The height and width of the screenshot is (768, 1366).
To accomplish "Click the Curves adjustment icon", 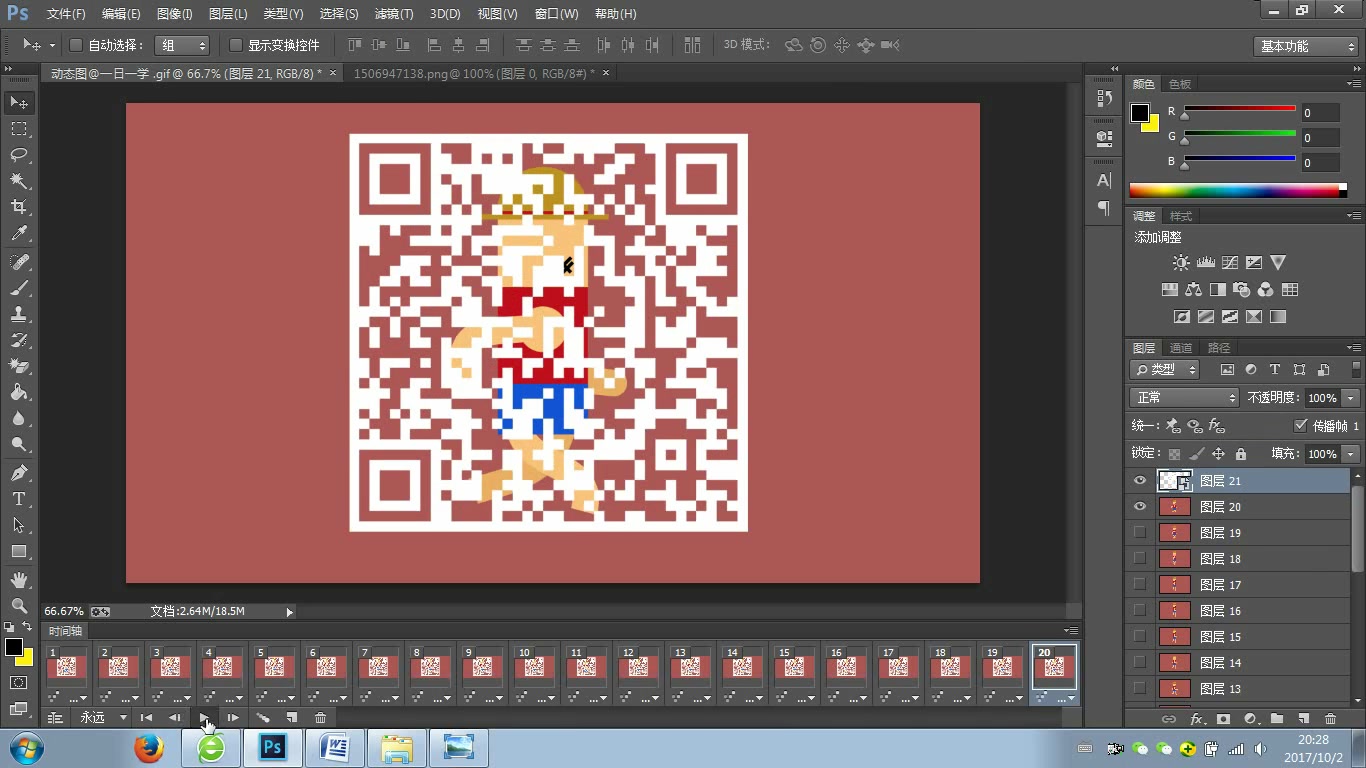I will pyautogui.click(x=1229, y=263).
